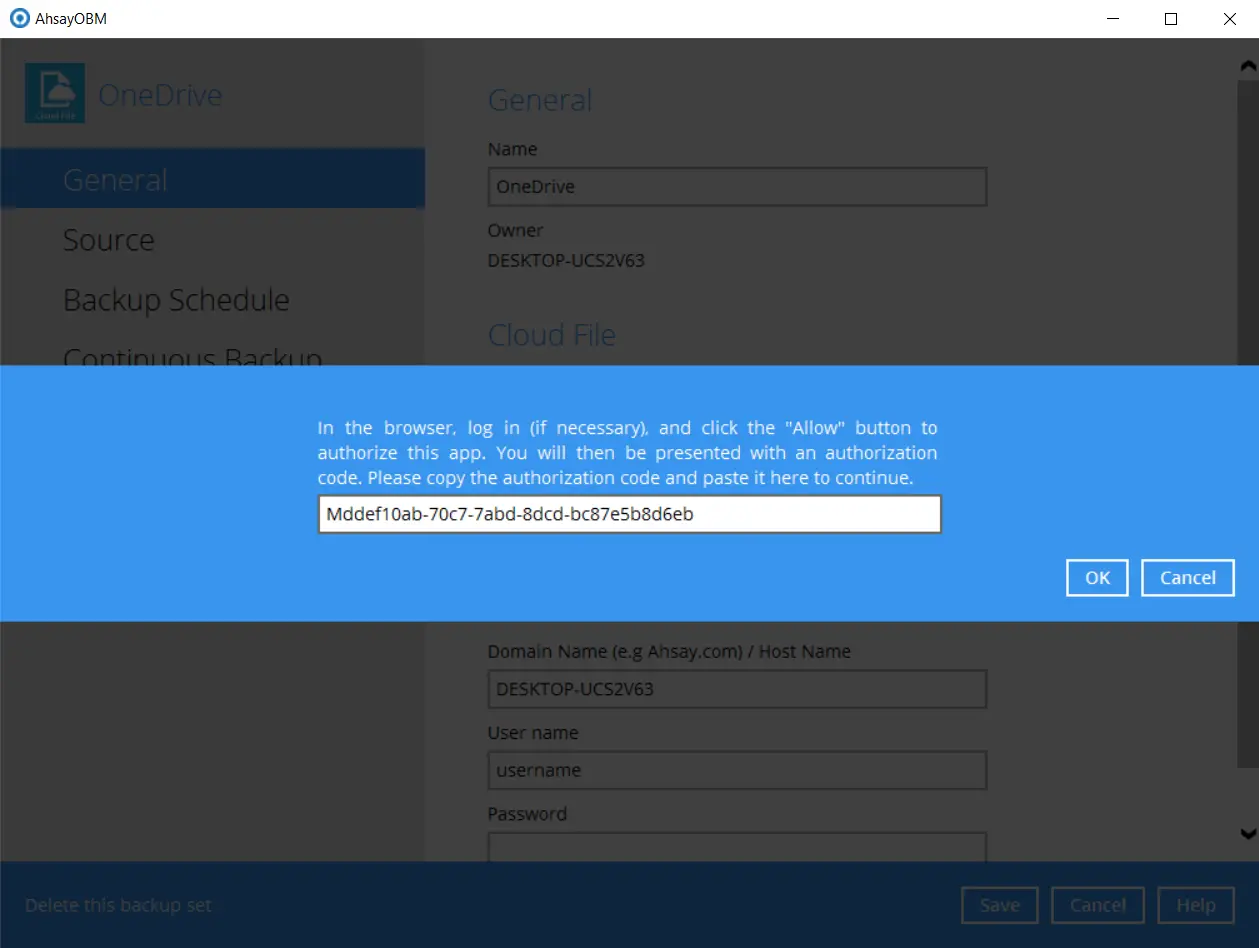Viewport: 1259px width, 948px height.
Task: Select the General section in the sidebar
Action: click(x=114, y=178)
